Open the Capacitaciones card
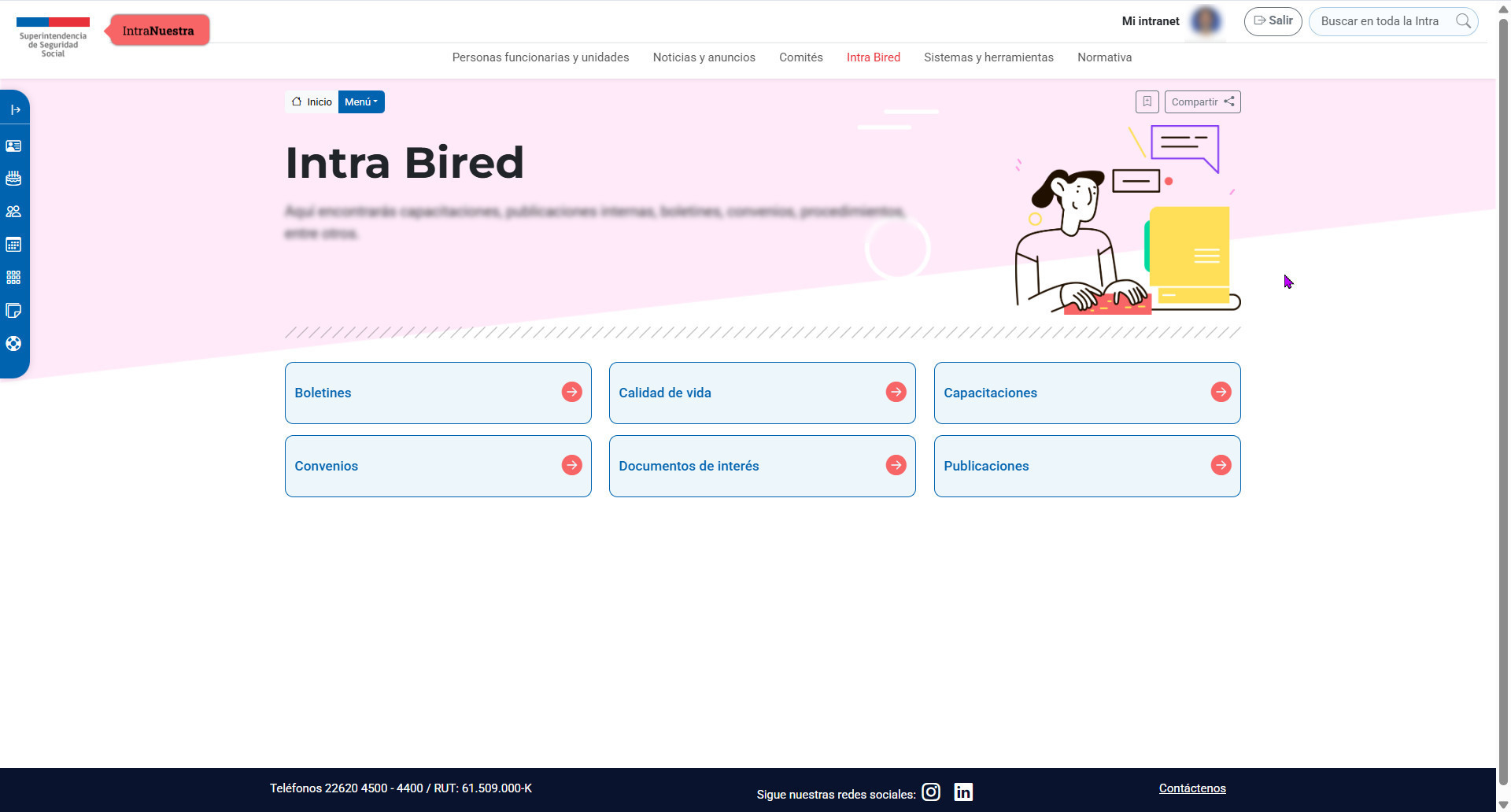Screen dimensions: 1511x812 (1087, 393)
